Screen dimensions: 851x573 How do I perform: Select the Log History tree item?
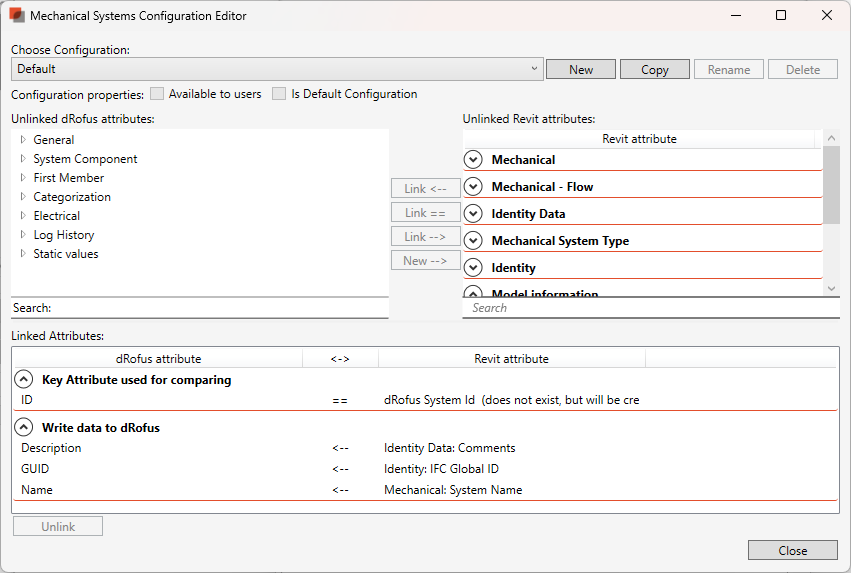tap(63, 235)
